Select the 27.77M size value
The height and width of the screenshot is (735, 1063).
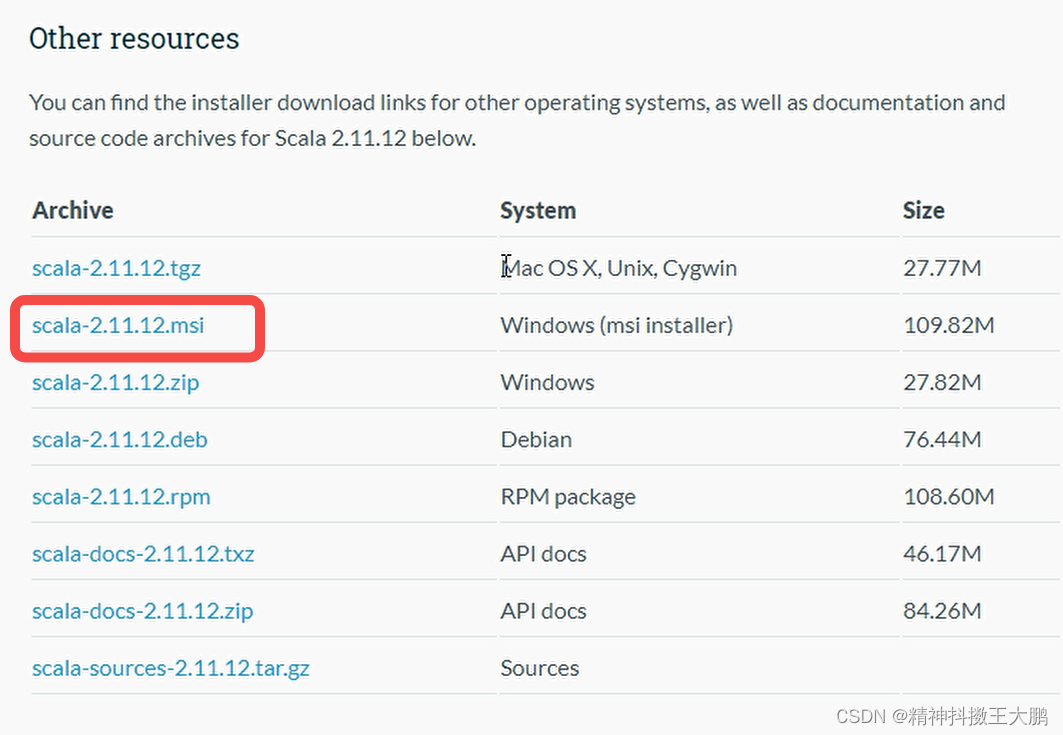[x=942, y=269]
